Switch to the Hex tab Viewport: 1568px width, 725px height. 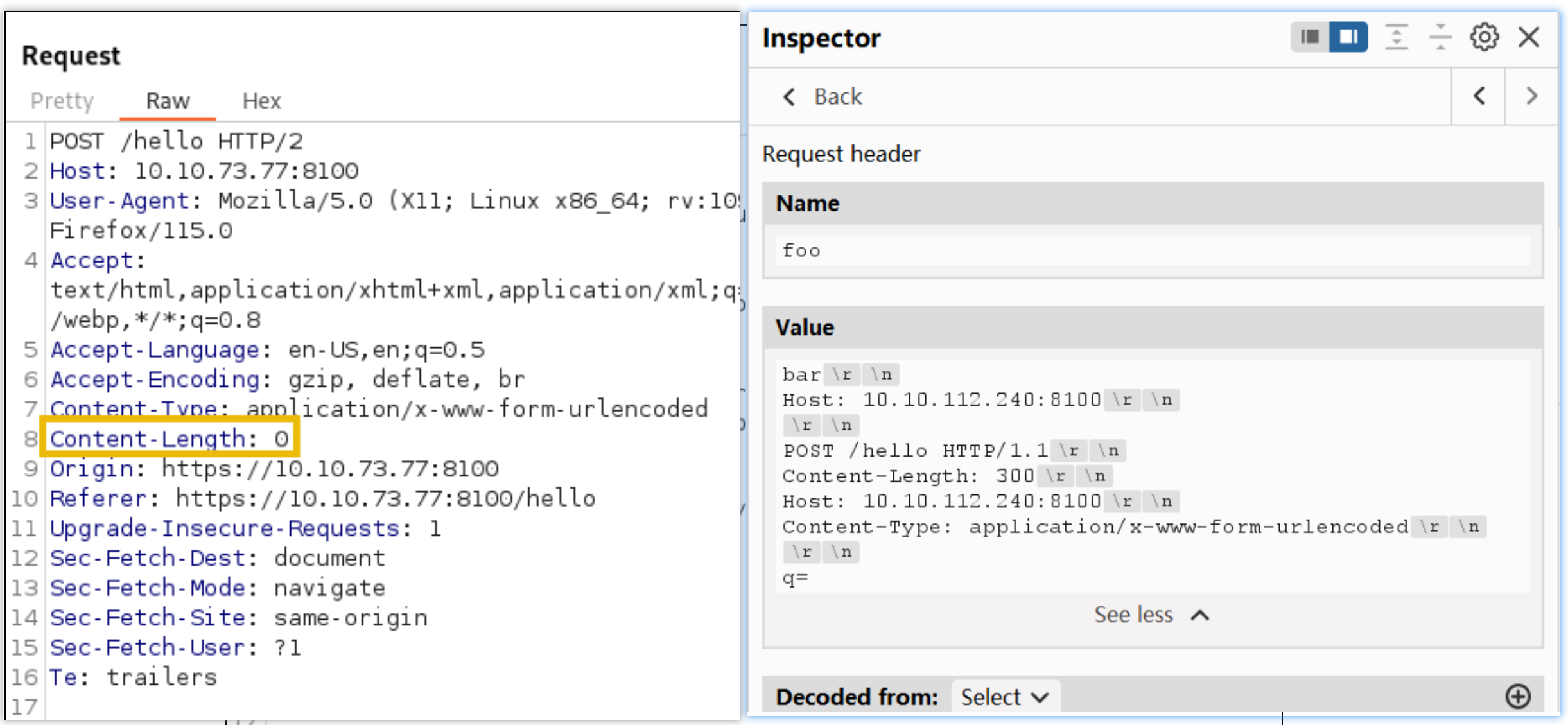click(x=261, y=100)
